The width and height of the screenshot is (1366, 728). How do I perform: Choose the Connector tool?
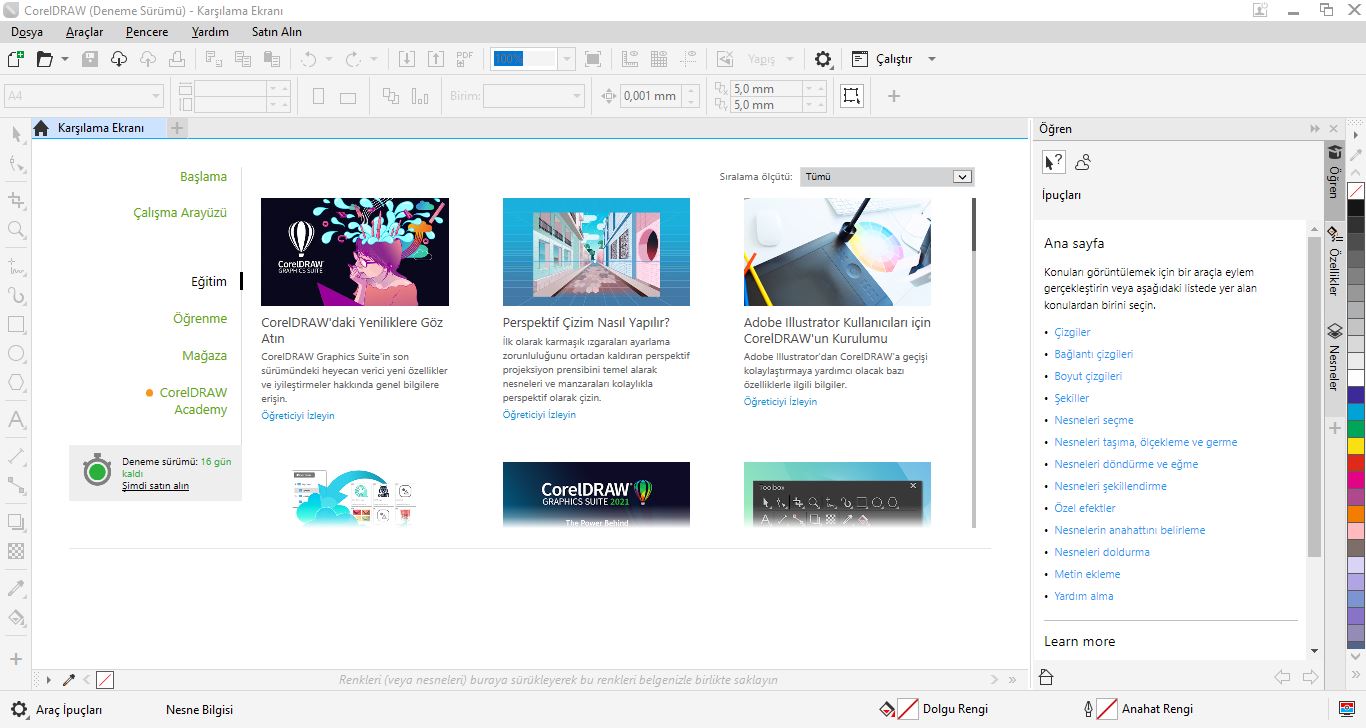(16, 485)
